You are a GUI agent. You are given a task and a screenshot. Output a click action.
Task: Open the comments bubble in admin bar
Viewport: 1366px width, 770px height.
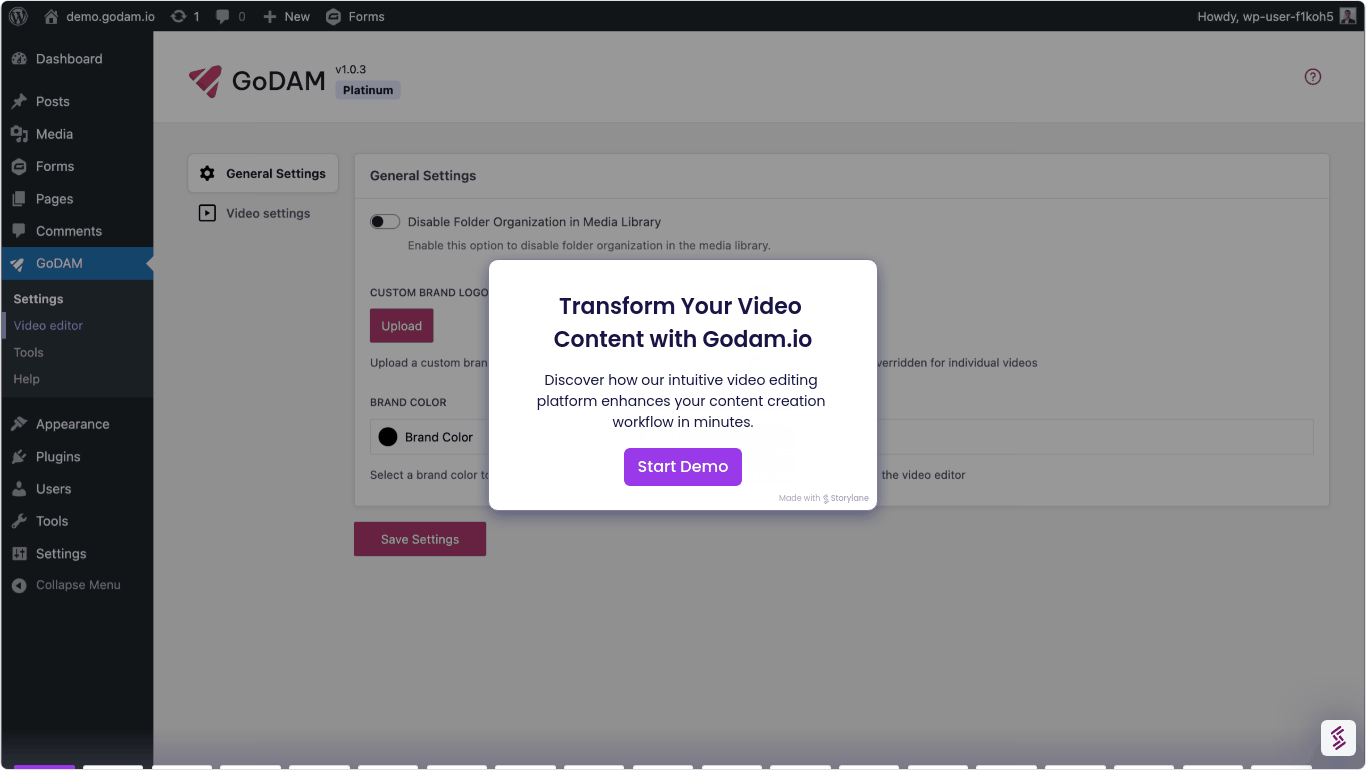click(x=230, y=16)
